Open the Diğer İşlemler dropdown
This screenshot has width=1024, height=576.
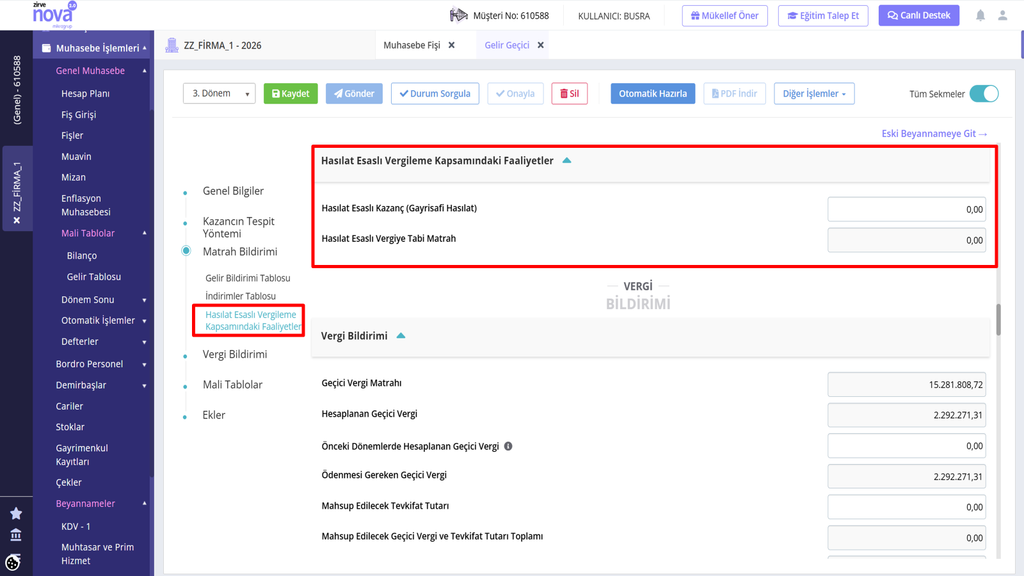click(x=814, y=93)
